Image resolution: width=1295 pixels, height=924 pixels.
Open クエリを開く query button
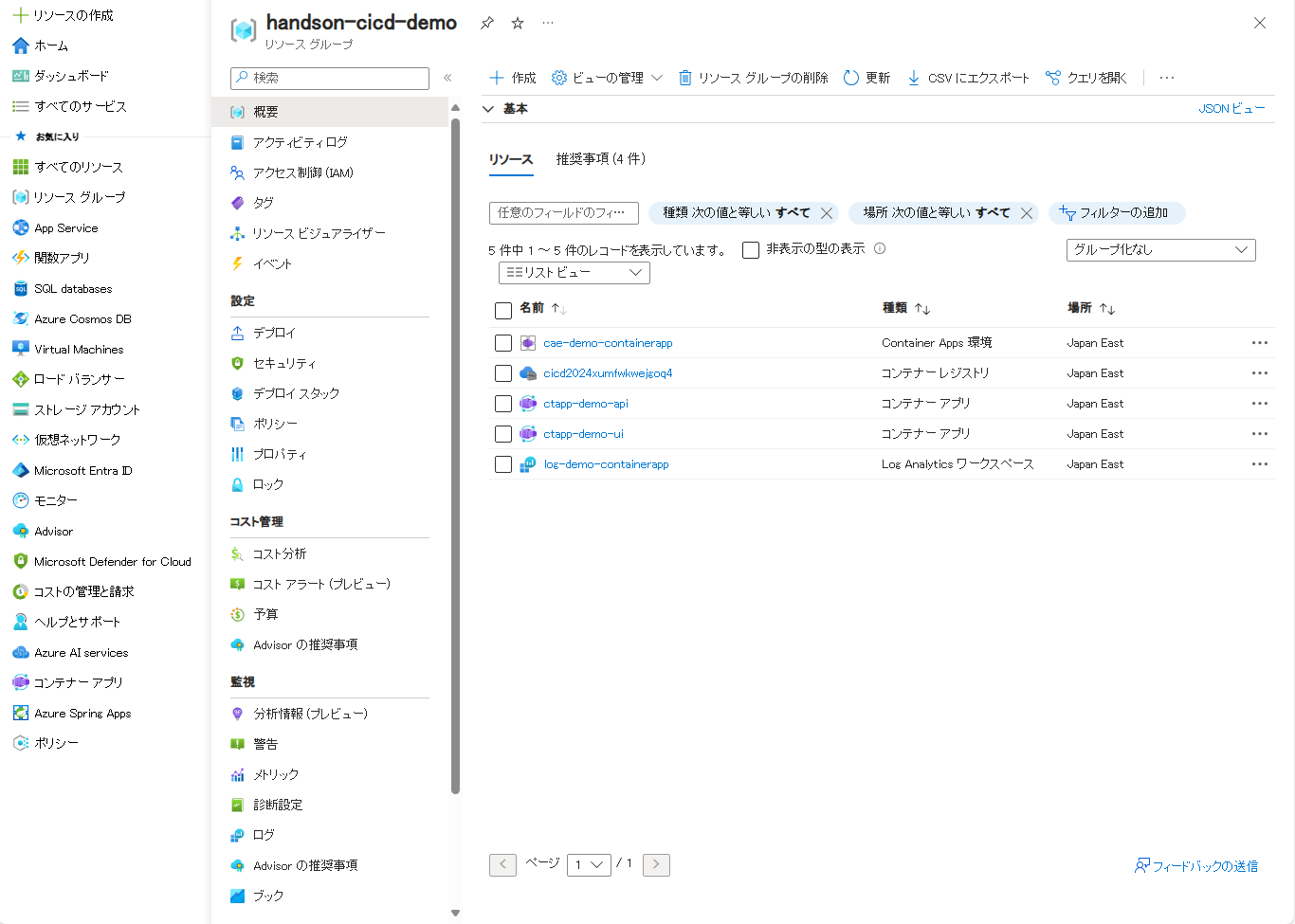(1085, 78)
